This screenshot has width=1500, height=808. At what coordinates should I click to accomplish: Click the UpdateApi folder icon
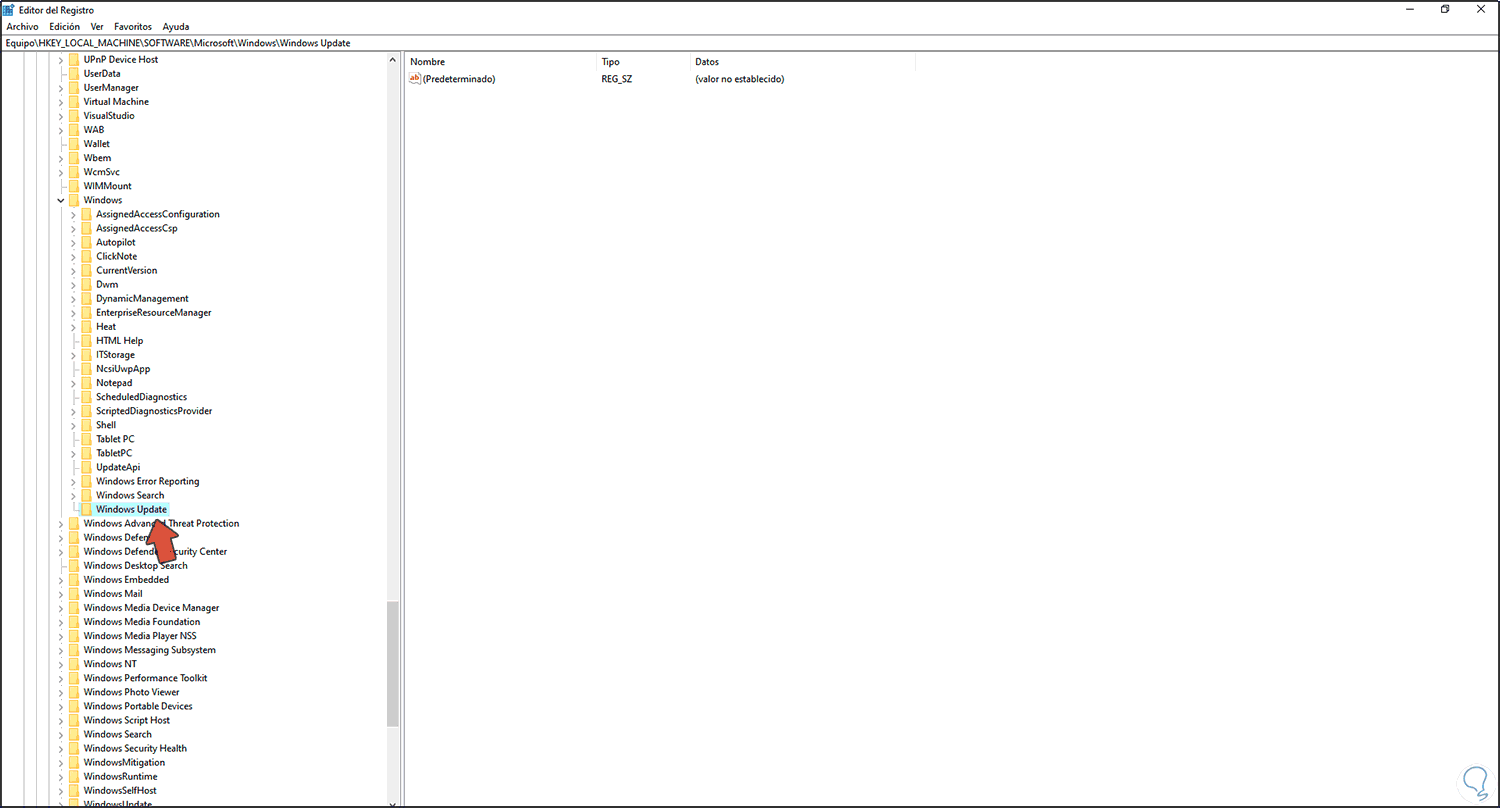click(x=87, y=467)
